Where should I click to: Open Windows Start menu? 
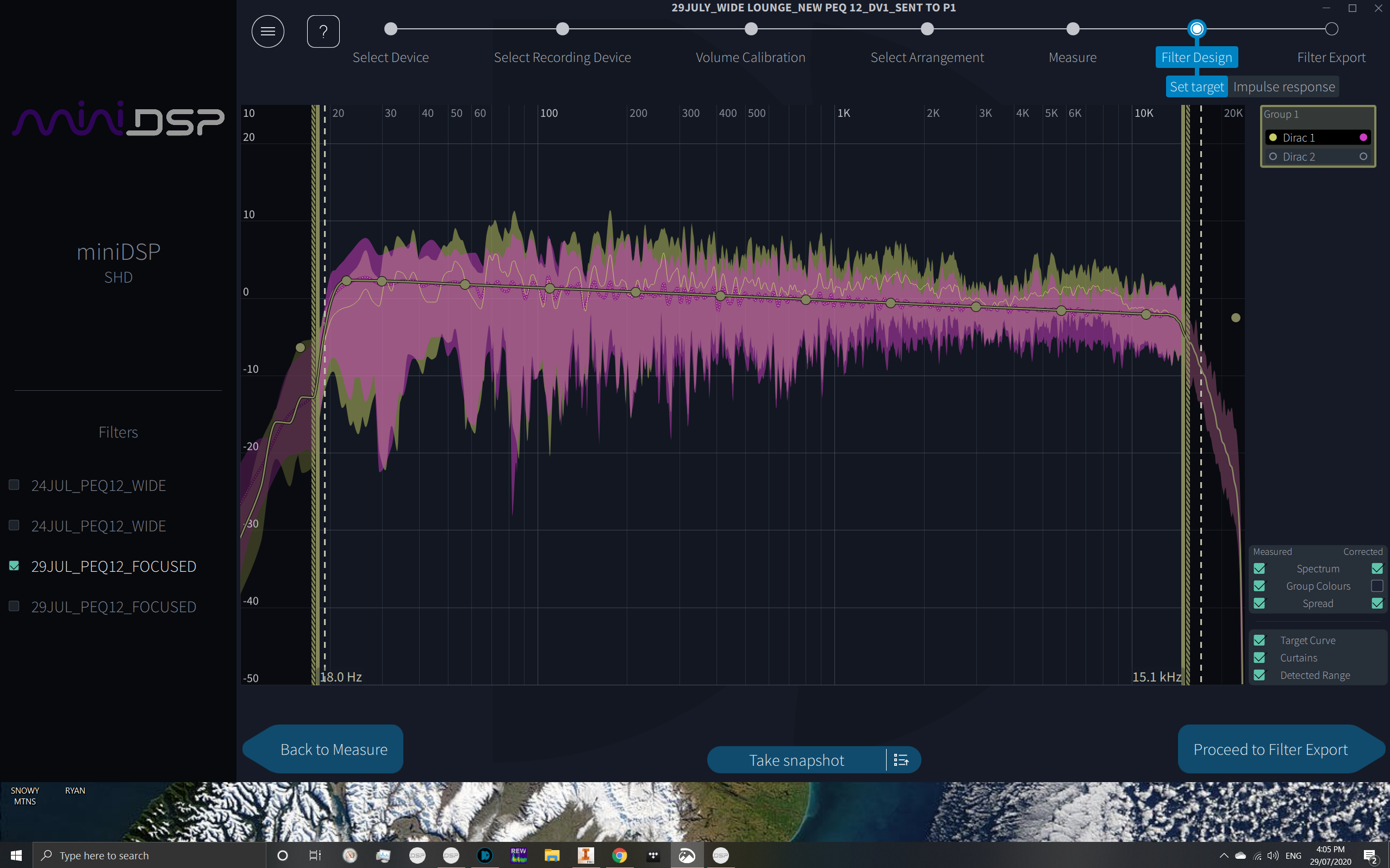pos(16,855)
